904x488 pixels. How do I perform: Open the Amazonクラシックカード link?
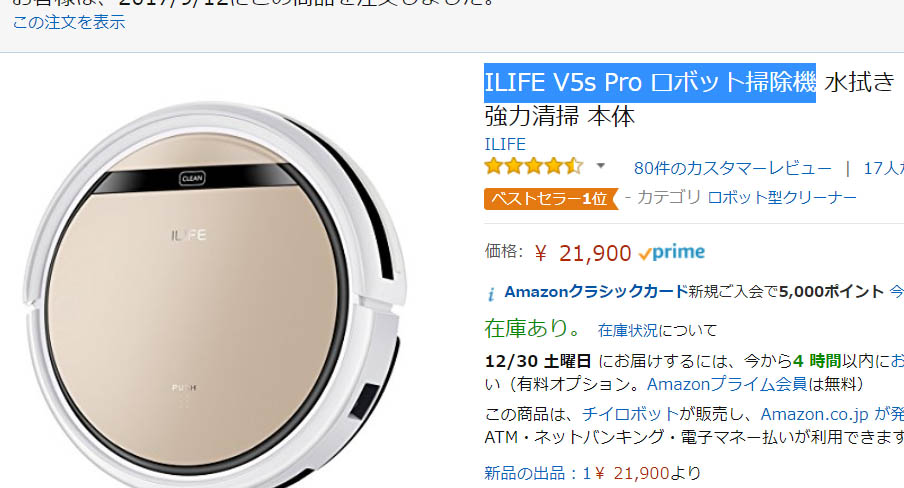(x=596, y=292)
